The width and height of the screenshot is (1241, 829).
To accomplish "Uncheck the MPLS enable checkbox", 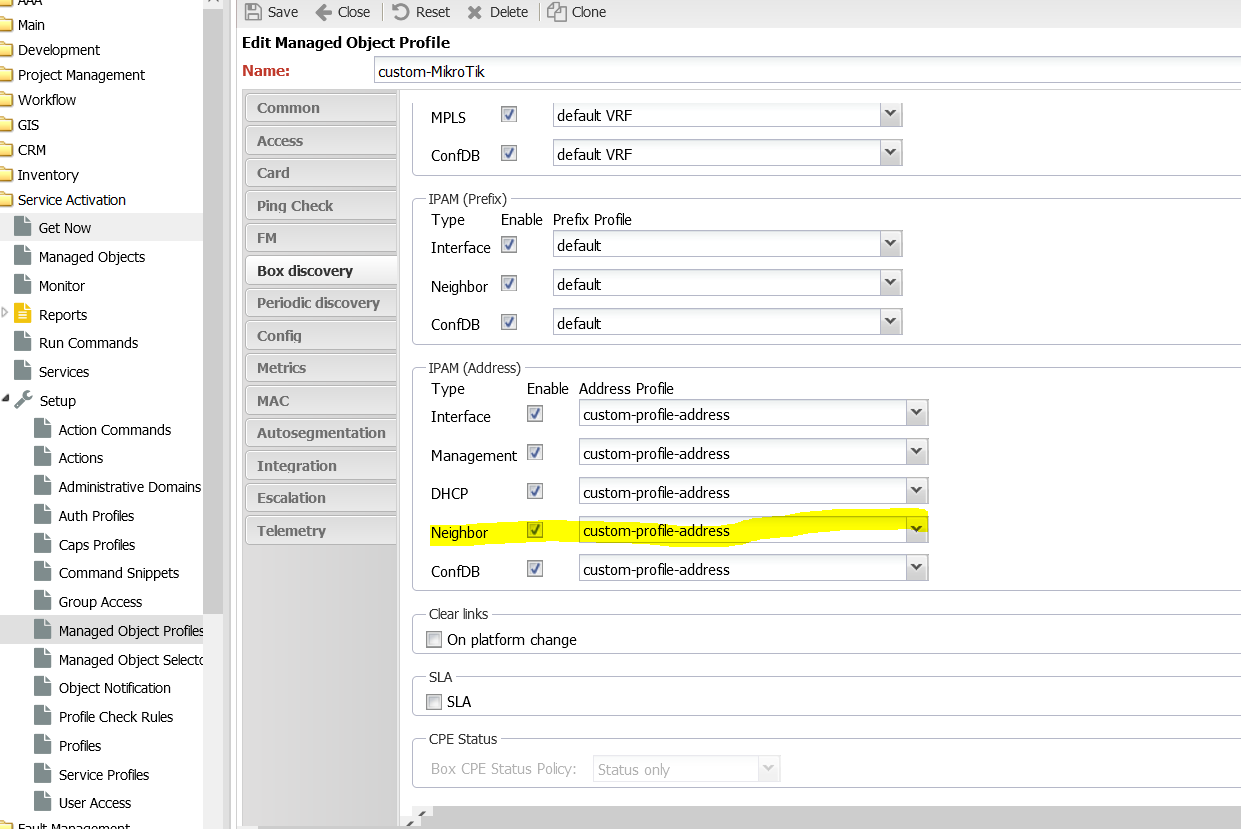I will pos(509,114).
